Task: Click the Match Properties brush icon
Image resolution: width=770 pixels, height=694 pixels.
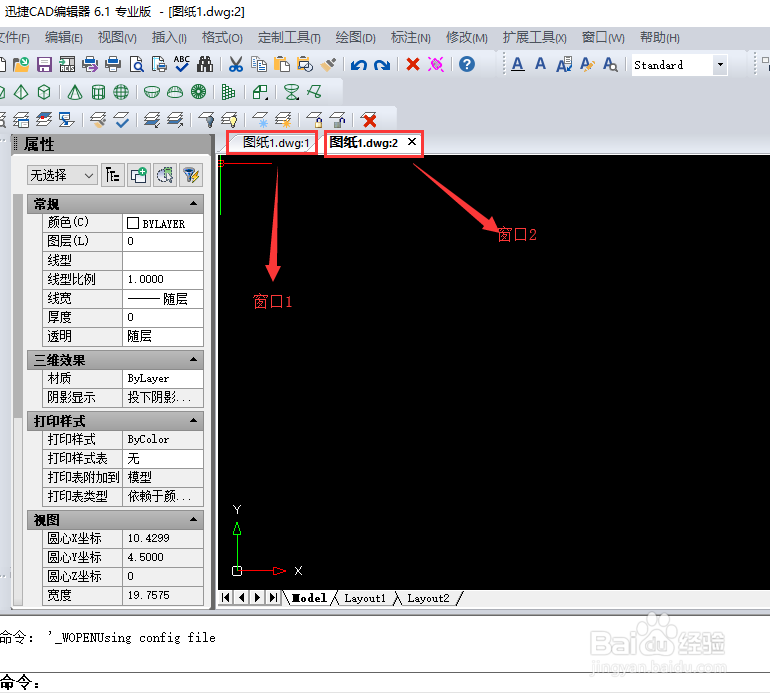Action: pos(328,64)
